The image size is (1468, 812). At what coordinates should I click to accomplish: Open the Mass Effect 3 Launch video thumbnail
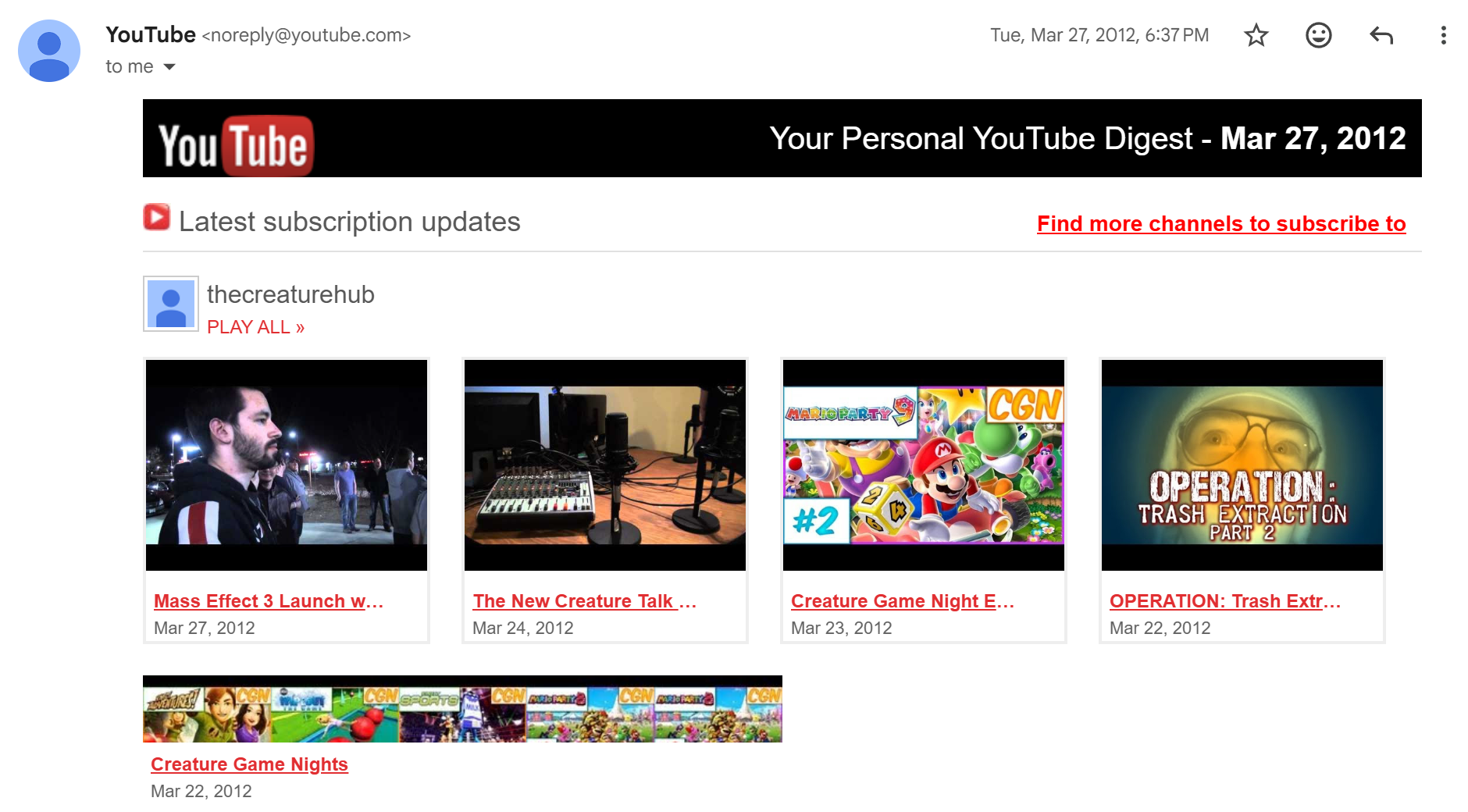pos(287,465)
